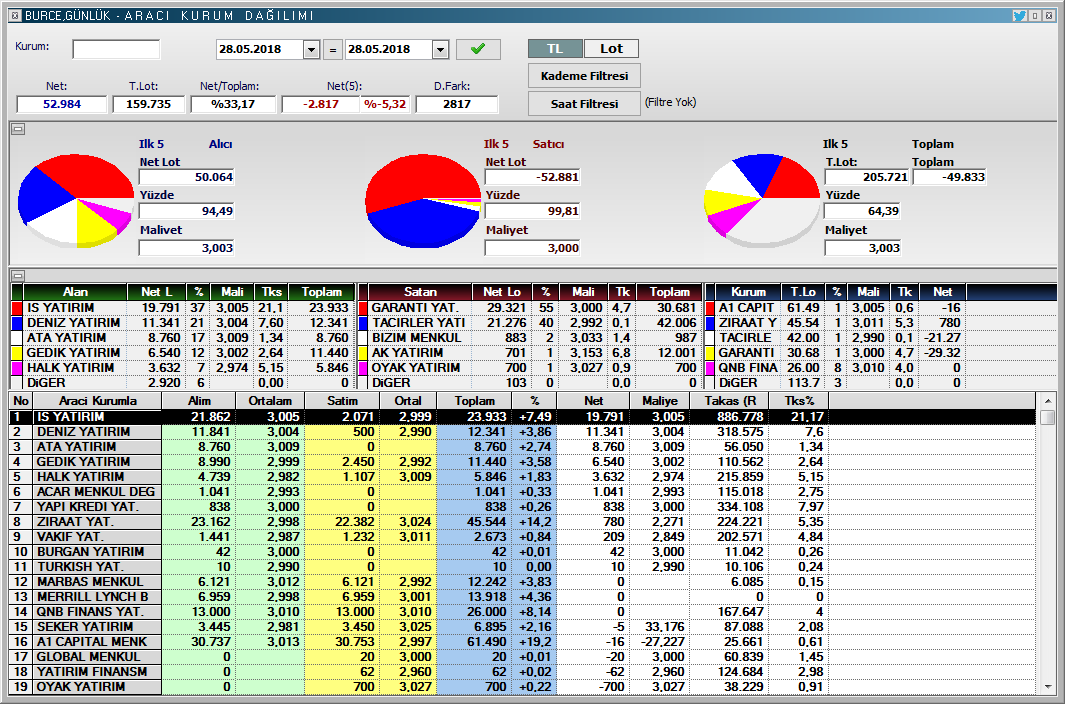
Task: Select the YAPI KREDI YAT. row
Action: (522, 506)
